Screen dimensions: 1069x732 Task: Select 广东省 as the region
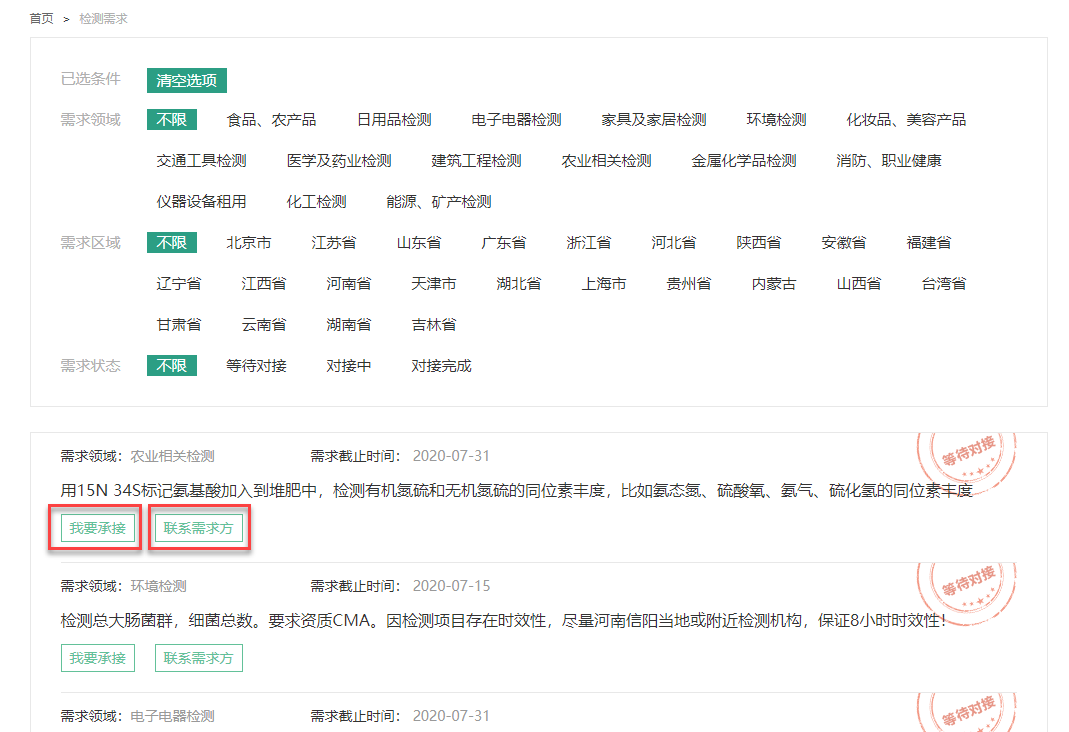click(x=503, y=243)
